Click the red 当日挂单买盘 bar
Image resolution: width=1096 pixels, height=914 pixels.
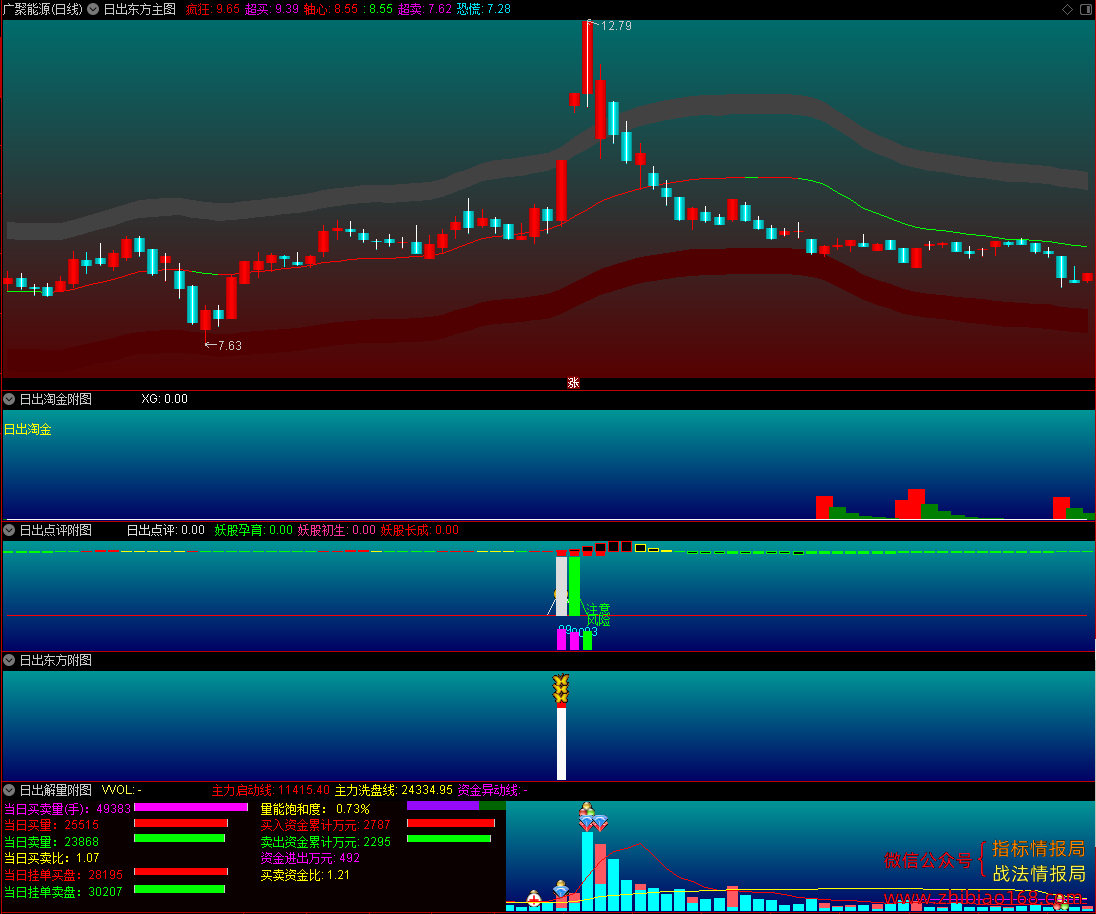(x=181, y=871)
